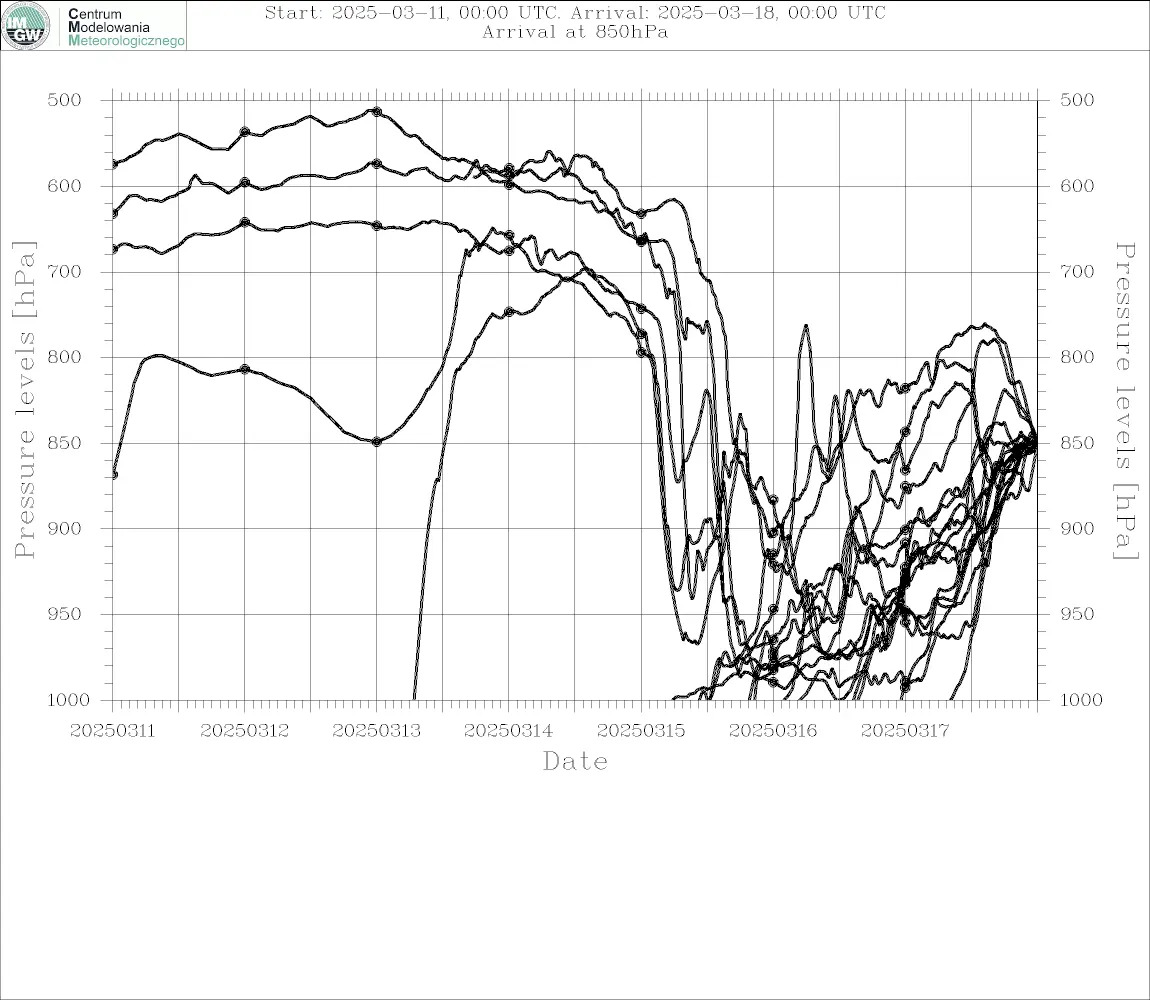Click left axis value 1000

click(69, 700)
